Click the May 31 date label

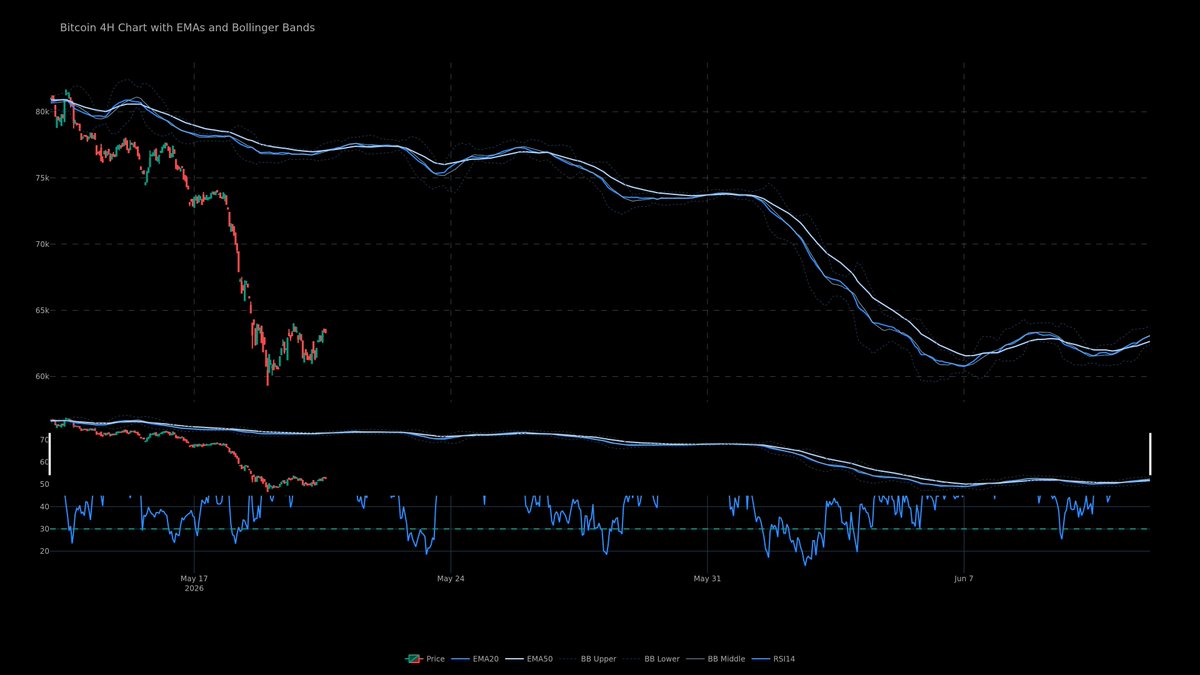coord(707,579)
